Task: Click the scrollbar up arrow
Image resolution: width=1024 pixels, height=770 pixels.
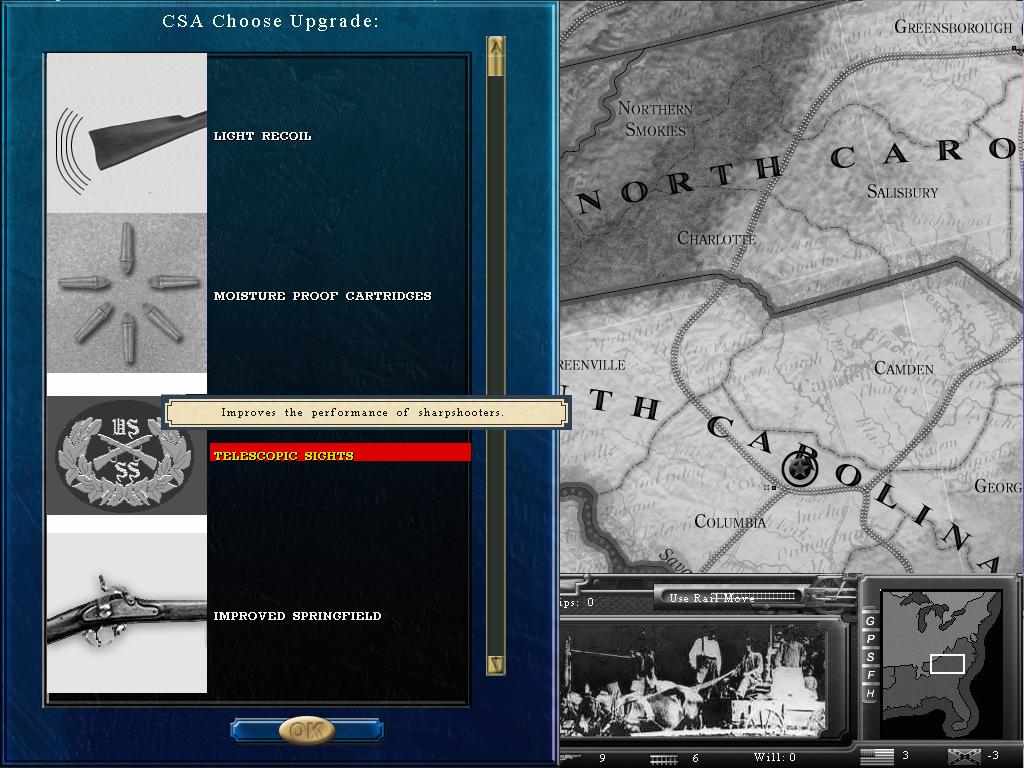Action: coord(496,48)
